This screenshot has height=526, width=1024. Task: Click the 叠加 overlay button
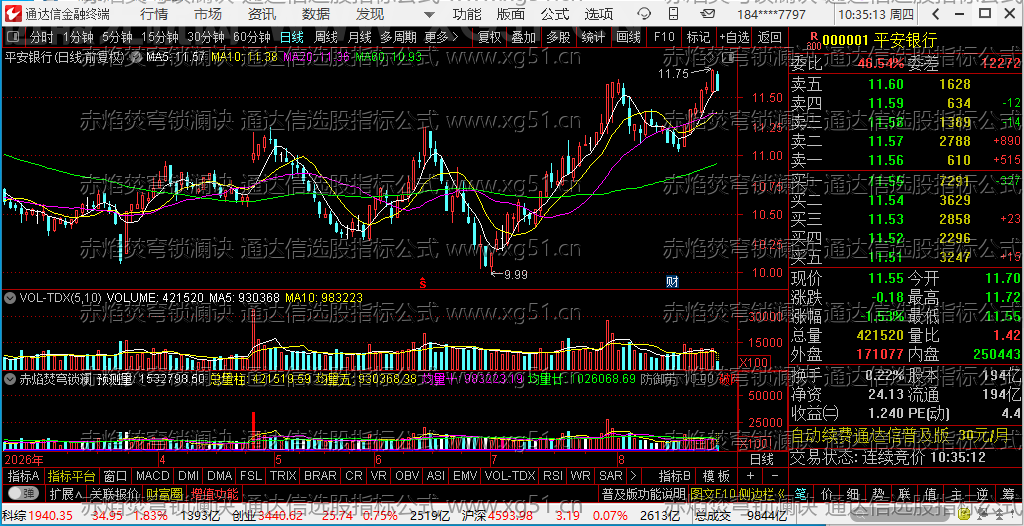[x=524, y=37]
